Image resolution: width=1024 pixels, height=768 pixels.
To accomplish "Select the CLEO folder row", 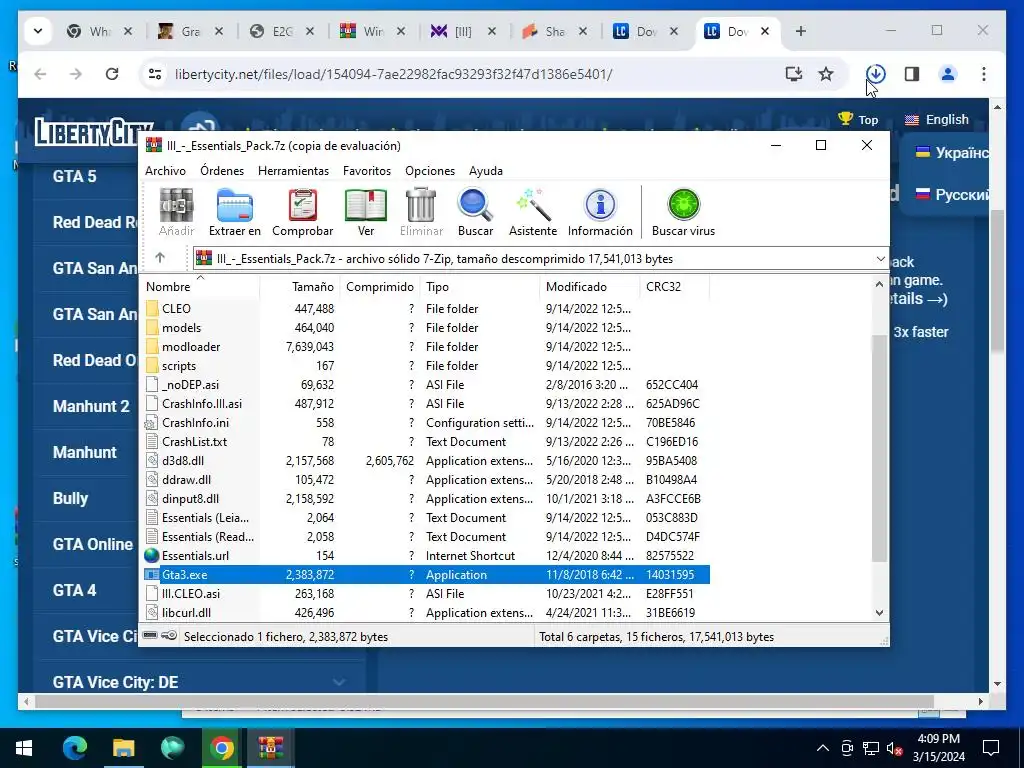I will click(x=426, y=308).
